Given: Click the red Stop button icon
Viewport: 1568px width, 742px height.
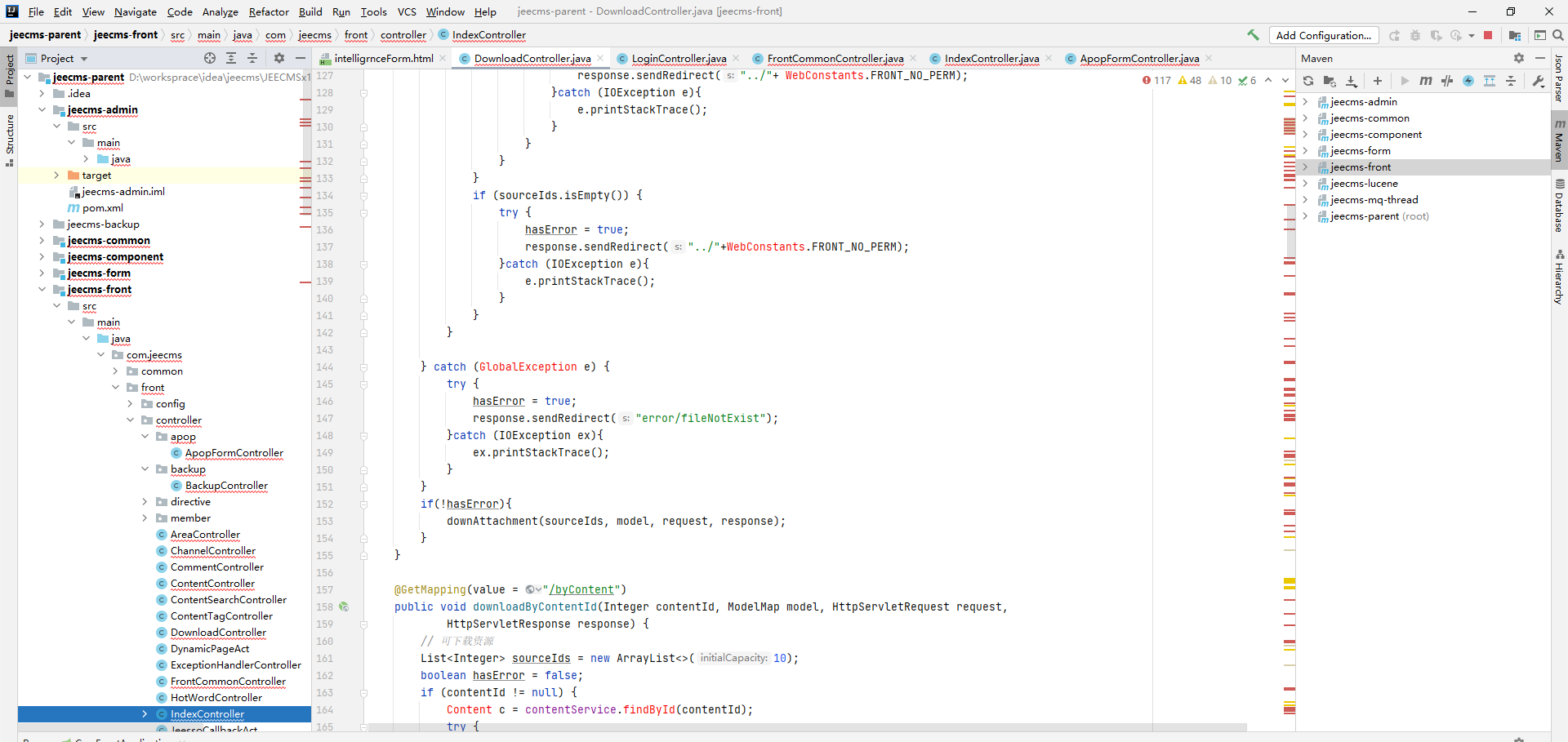Looking at the screenshot, I should point(1488,35).
